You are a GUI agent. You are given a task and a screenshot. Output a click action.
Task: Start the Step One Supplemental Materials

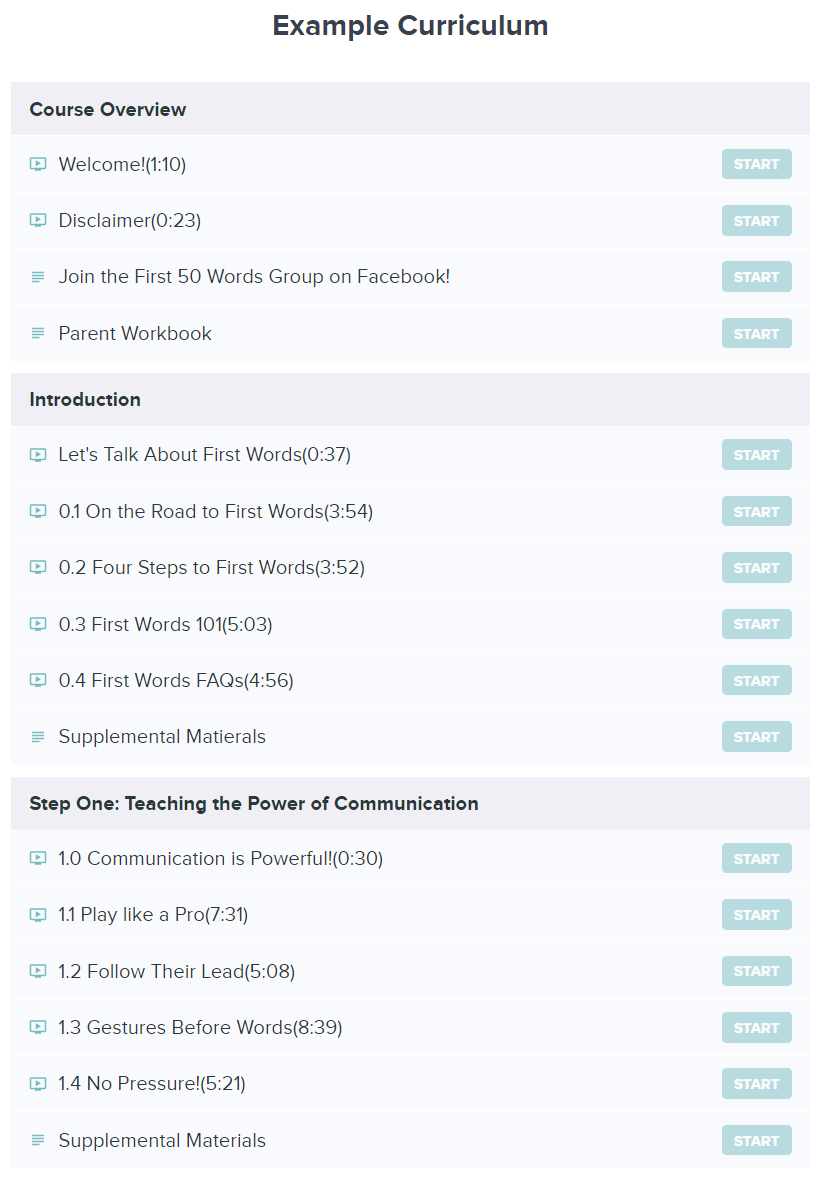pos(756,1141)
